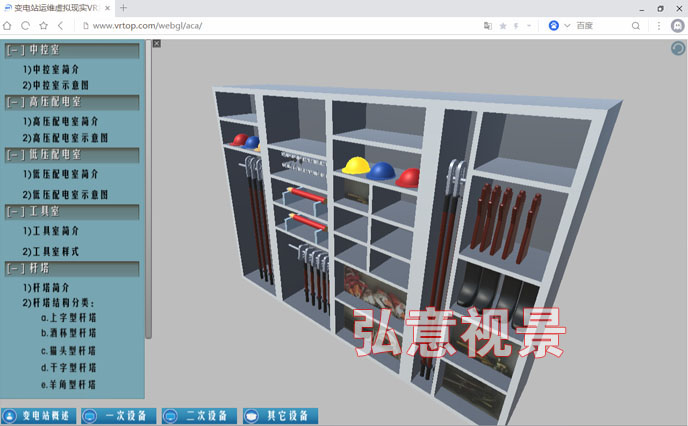This screenshot has width=688, height=426.
Task: Click the browser home icon
Action: click(7, 26)
